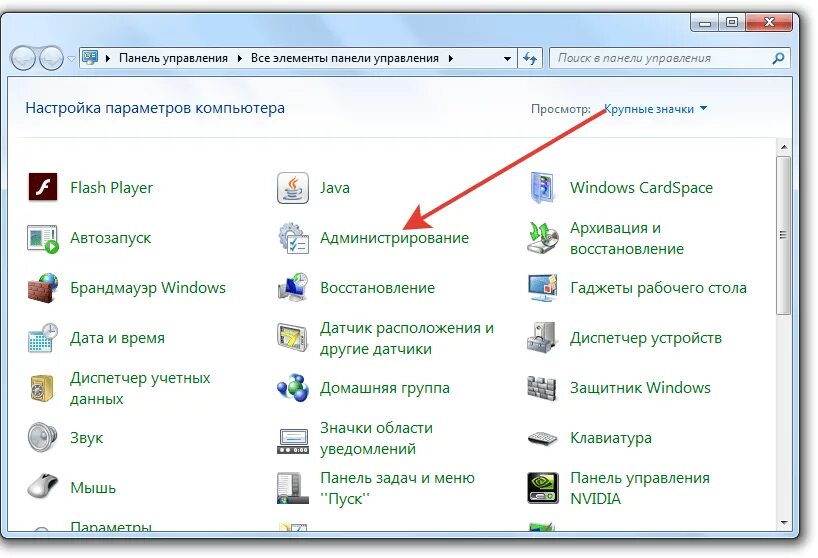Click the Дата и время calendar icon
818x558 pixels.
[x=43, y=338]
